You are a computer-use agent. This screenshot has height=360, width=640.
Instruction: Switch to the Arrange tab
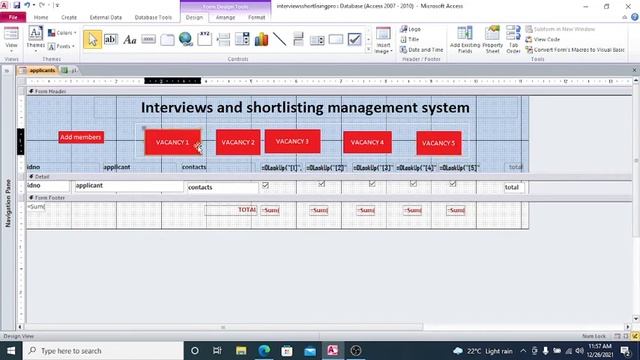pos(225,18)
